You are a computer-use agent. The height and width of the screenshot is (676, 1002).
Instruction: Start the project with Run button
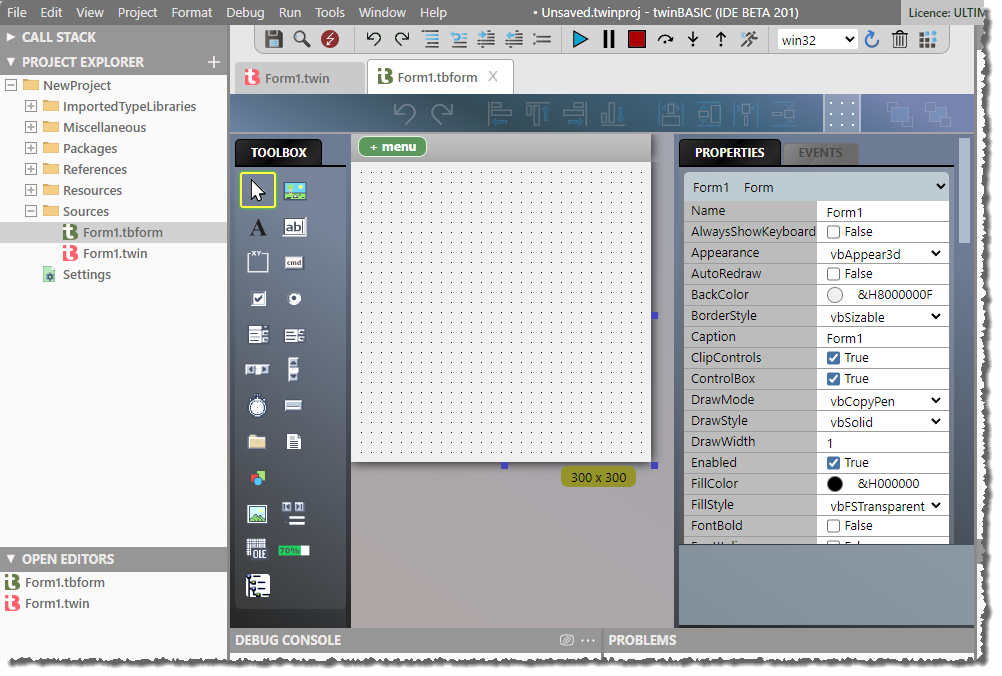coord(580,39)
